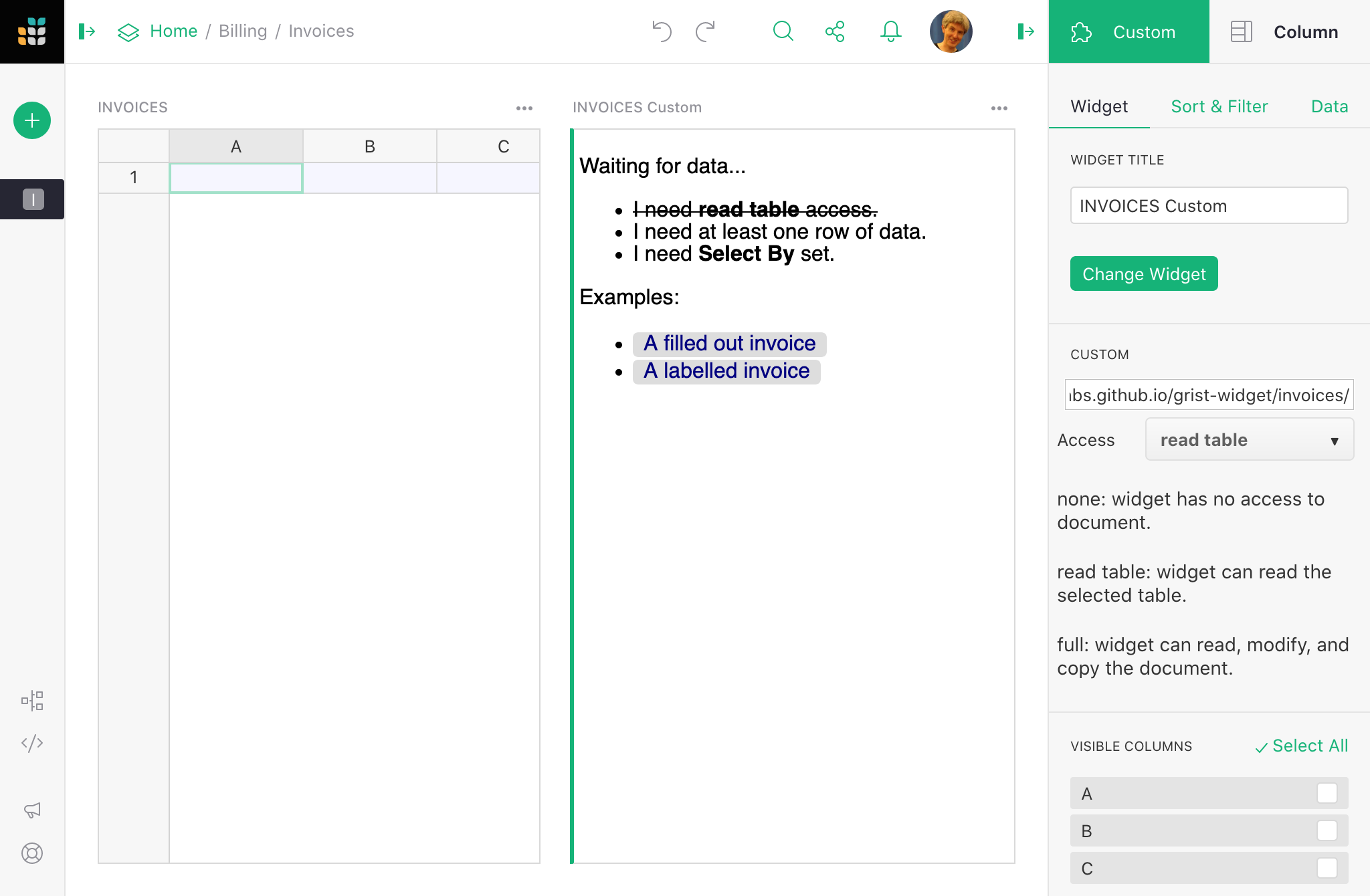Click the Change Widget button

pyautogui.click(x=1144, y=273)
